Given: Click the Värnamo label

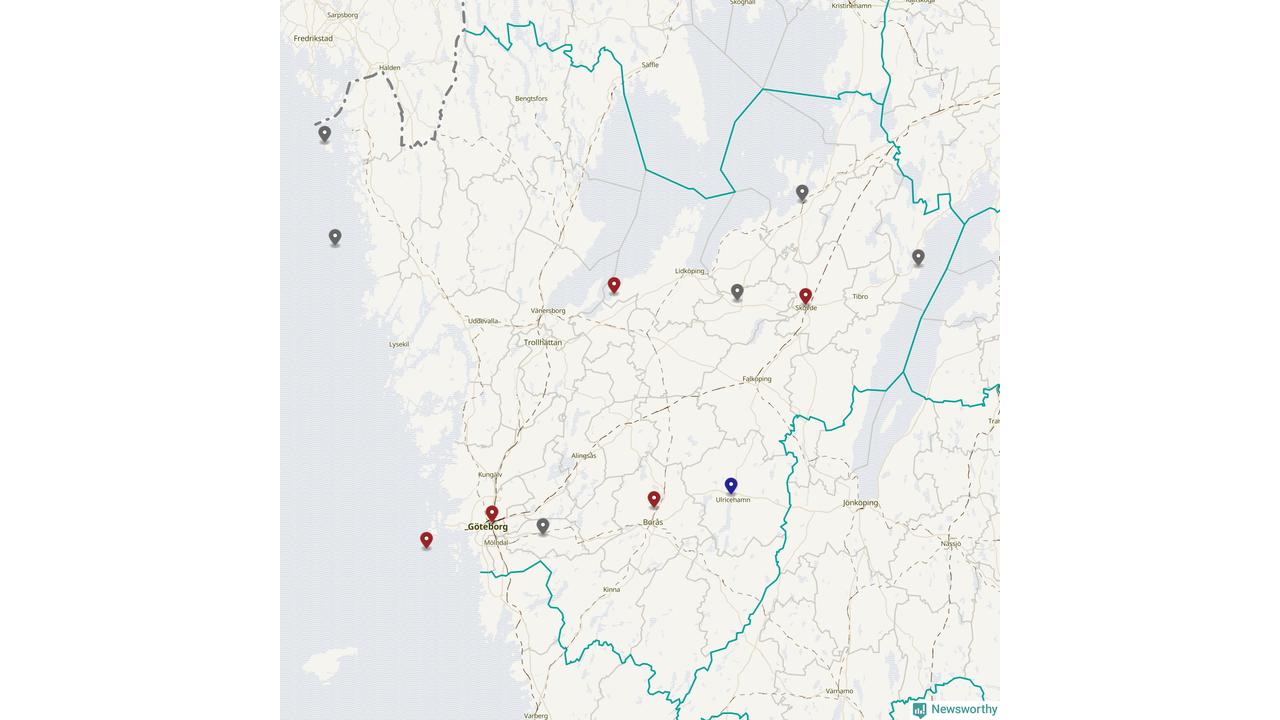Looking at the screenshot, I should point(840,691).
